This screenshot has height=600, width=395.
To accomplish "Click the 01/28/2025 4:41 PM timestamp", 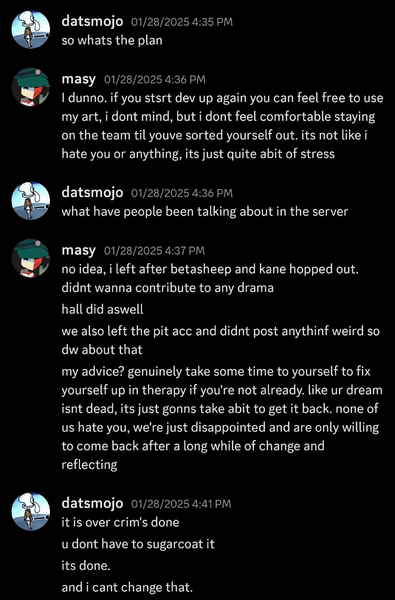I will tap(181, 504).
